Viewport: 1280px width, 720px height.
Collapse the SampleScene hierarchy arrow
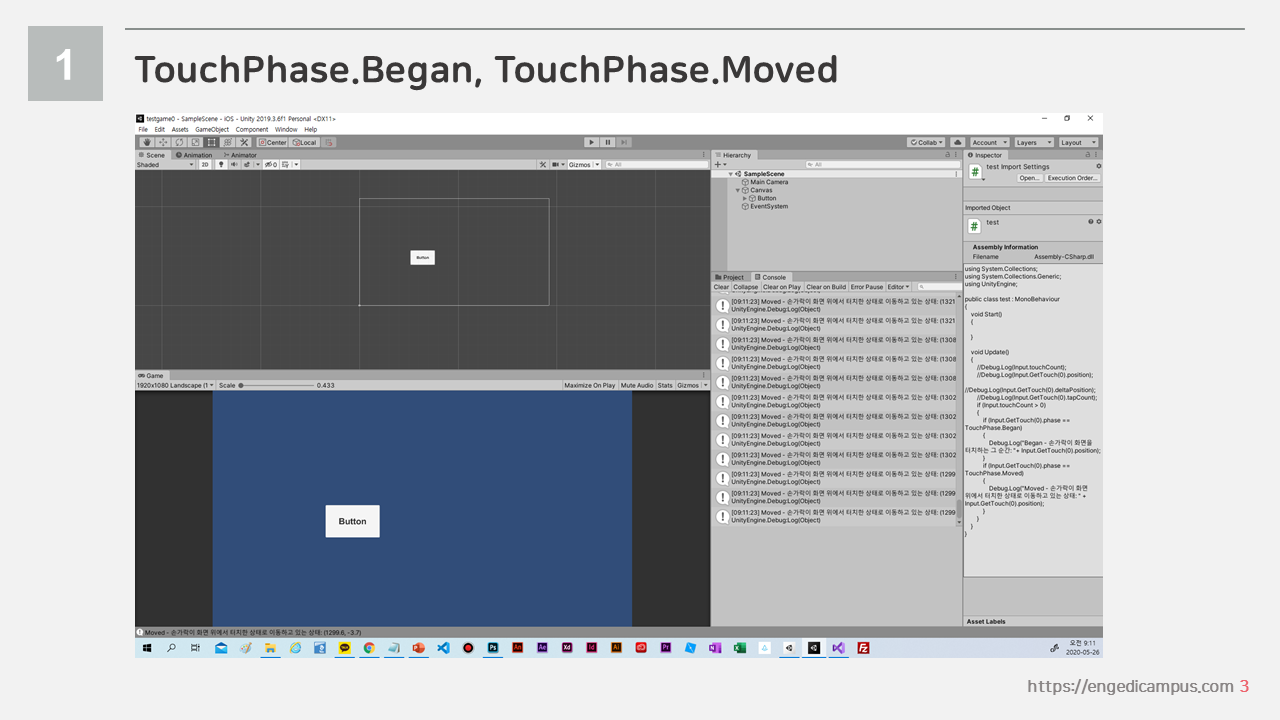click(731, 174)
